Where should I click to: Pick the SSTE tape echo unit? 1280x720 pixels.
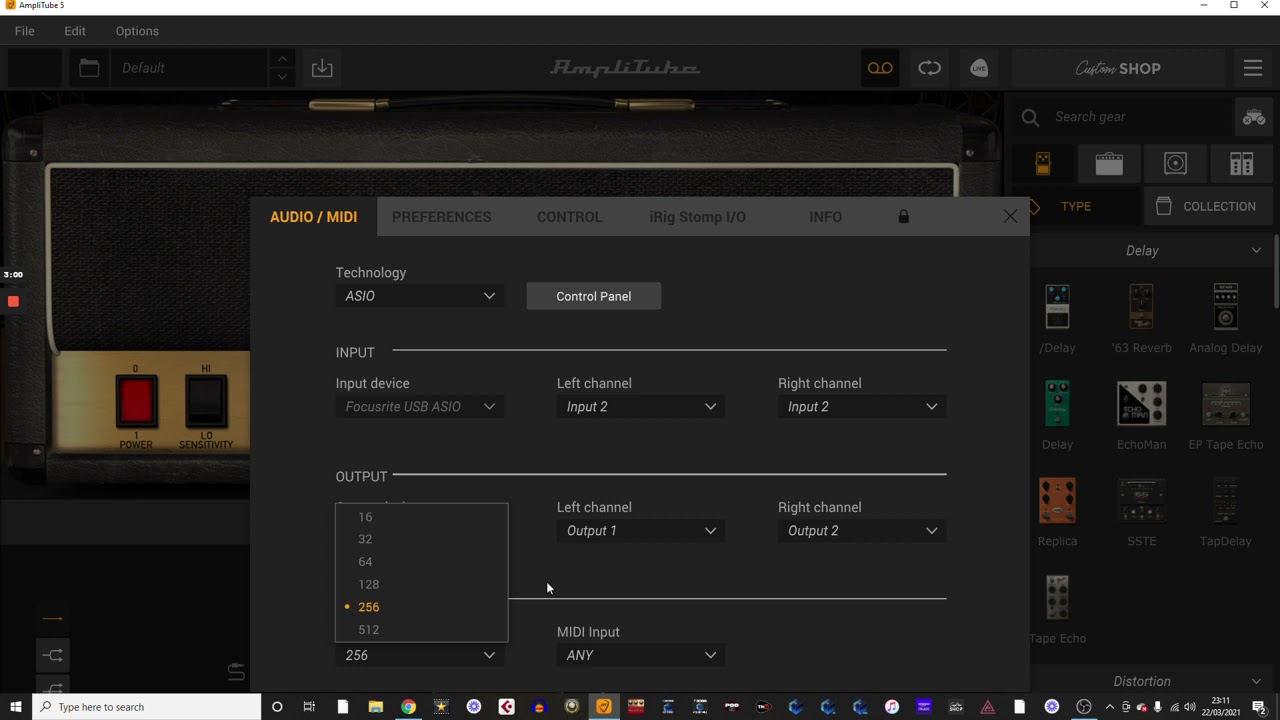(x=1141, y=512)
